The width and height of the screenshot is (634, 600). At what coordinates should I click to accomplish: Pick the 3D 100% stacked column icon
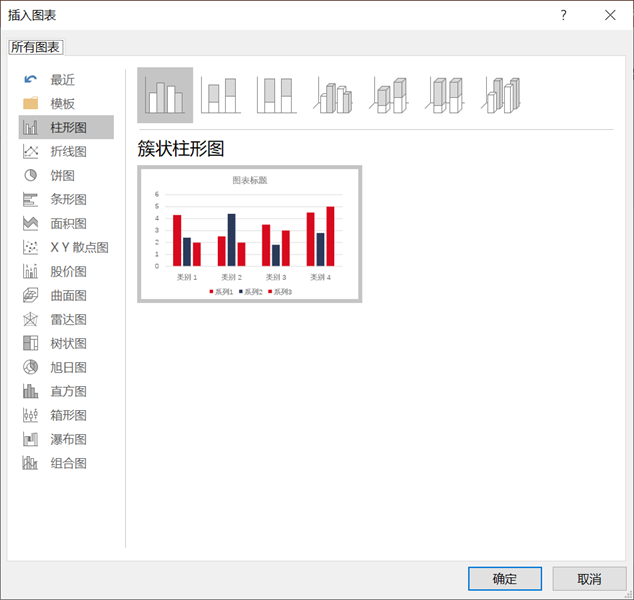pos(445,95)
